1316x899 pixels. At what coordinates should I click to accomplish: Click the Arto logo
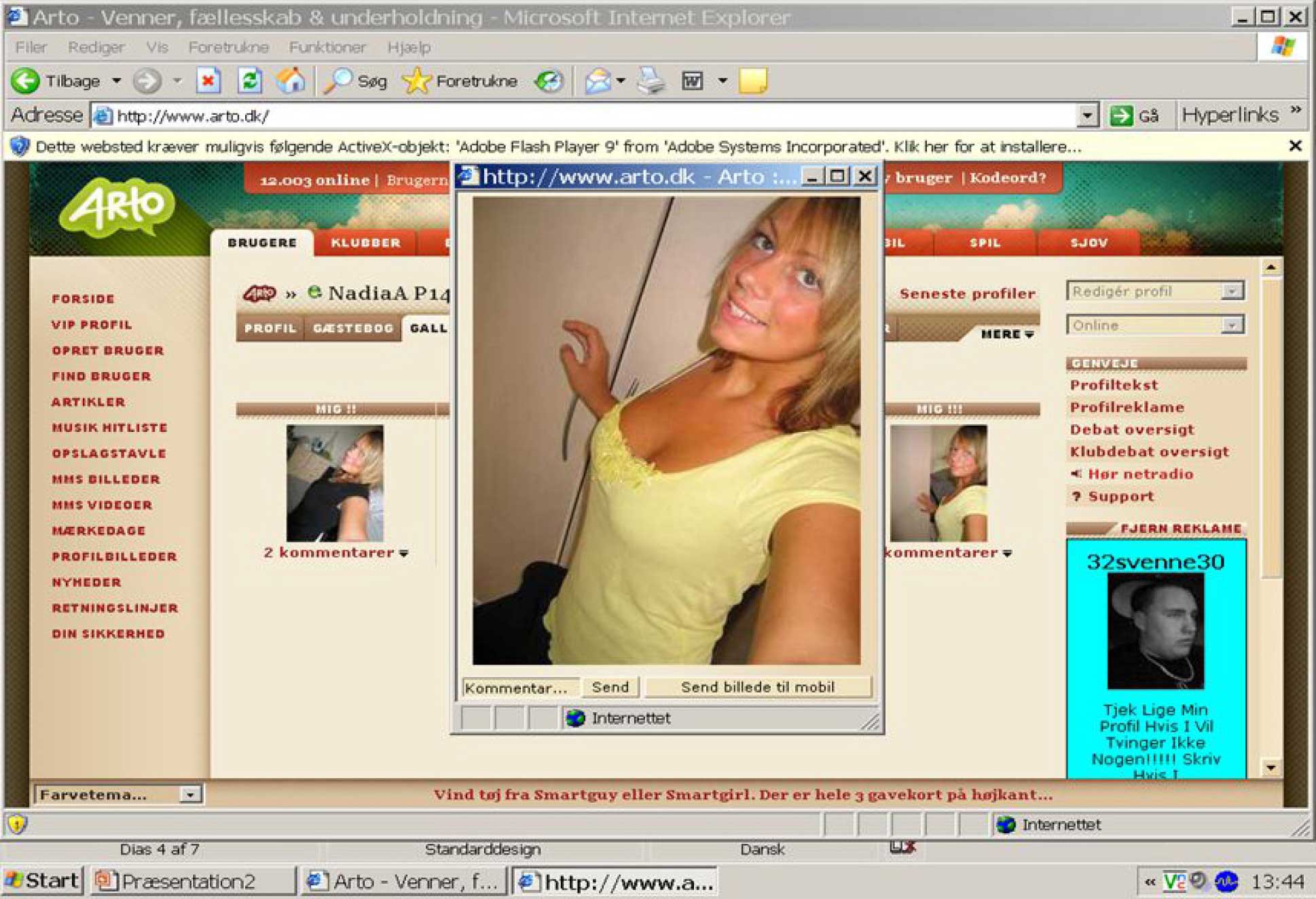pos(118,207)
